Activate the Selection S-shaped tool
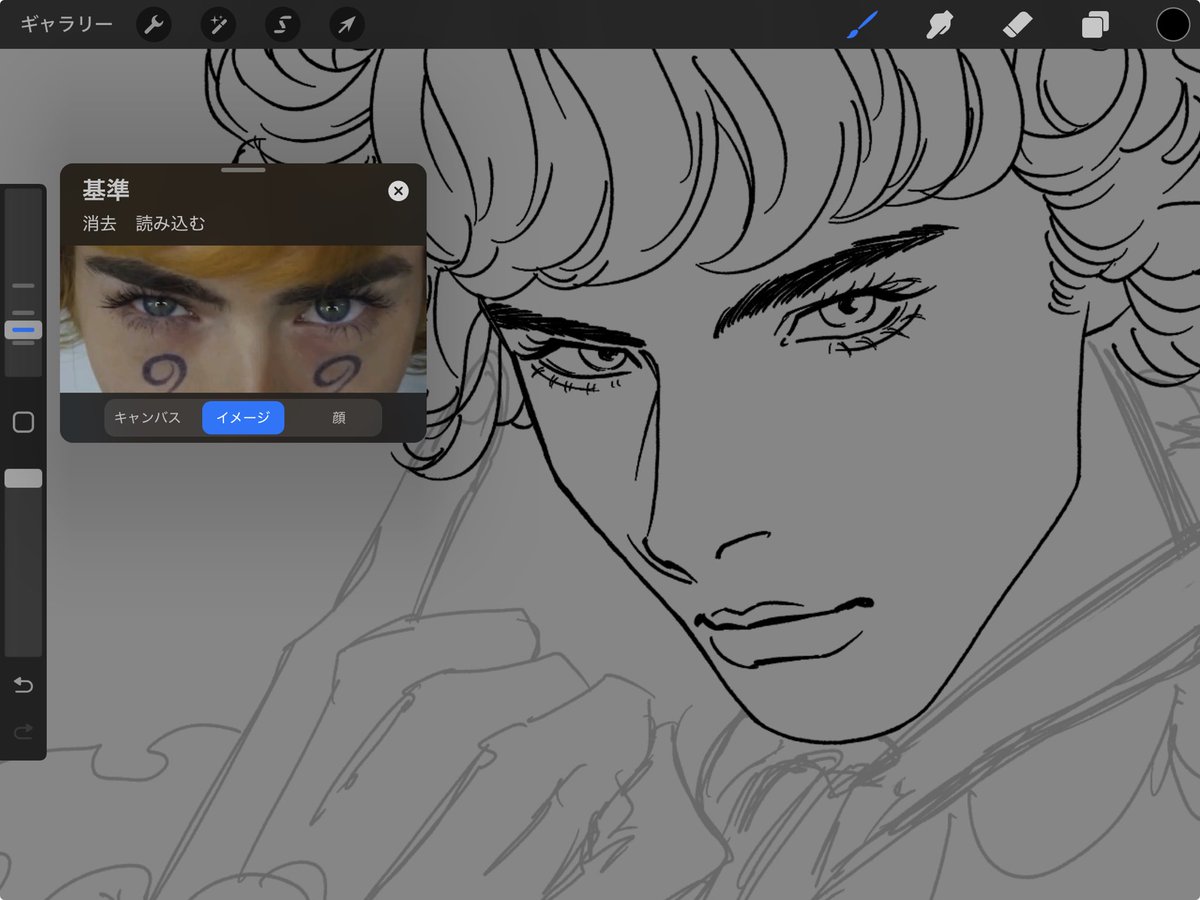Viewport: 1200px width, 900px height. [x=282, y=25]
